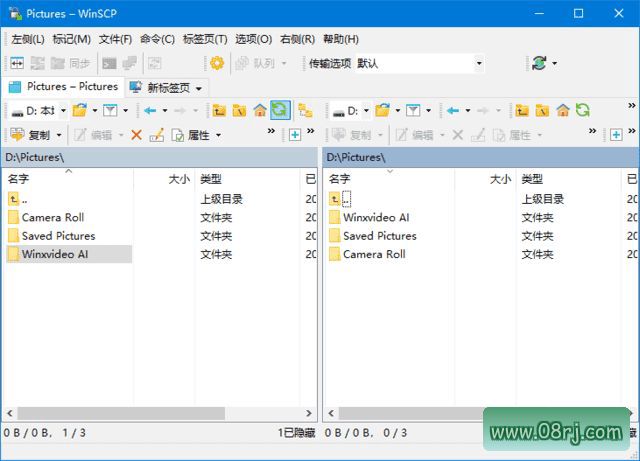
Task: Go to parent directory in left panel
Action: pos(219,110)
